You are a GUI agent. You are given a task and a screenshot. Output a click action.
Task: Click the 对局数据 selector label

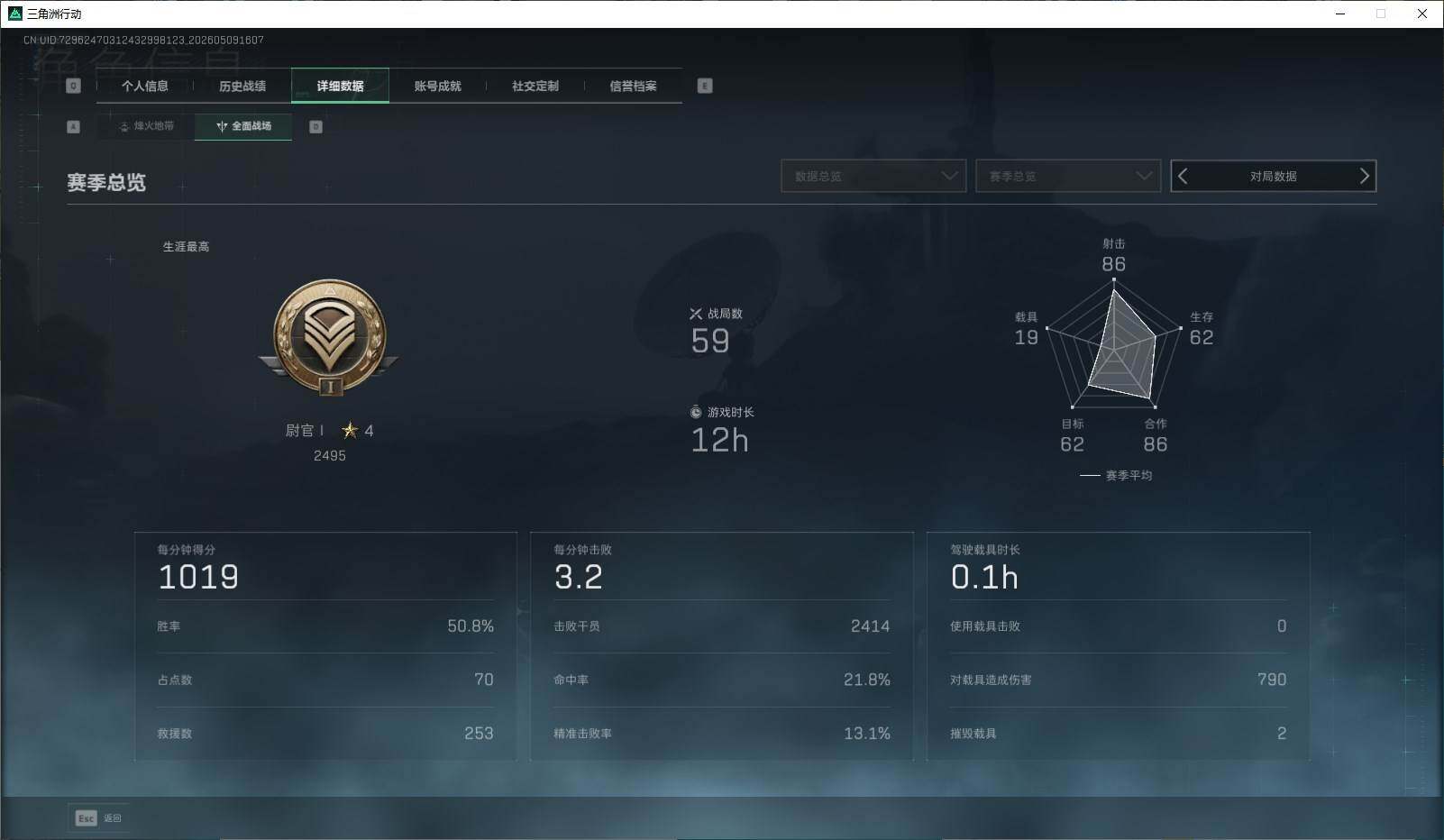1273,177
